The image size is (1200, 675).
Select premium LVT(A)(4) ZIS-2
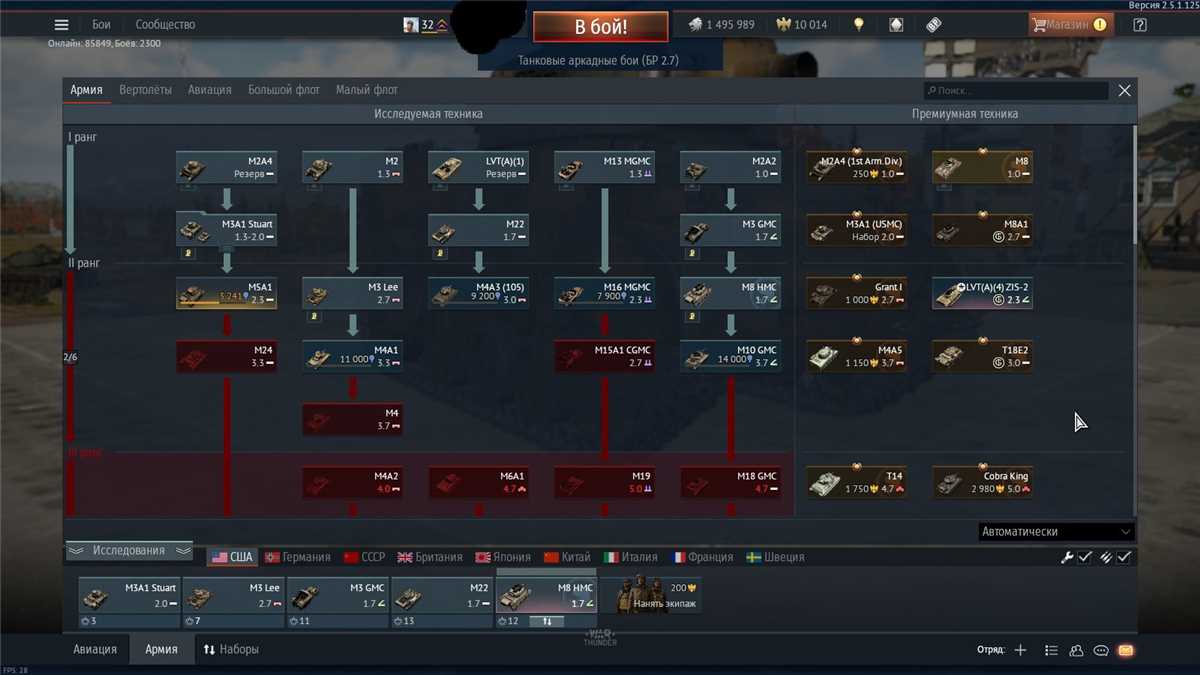[x=982, y=293]
